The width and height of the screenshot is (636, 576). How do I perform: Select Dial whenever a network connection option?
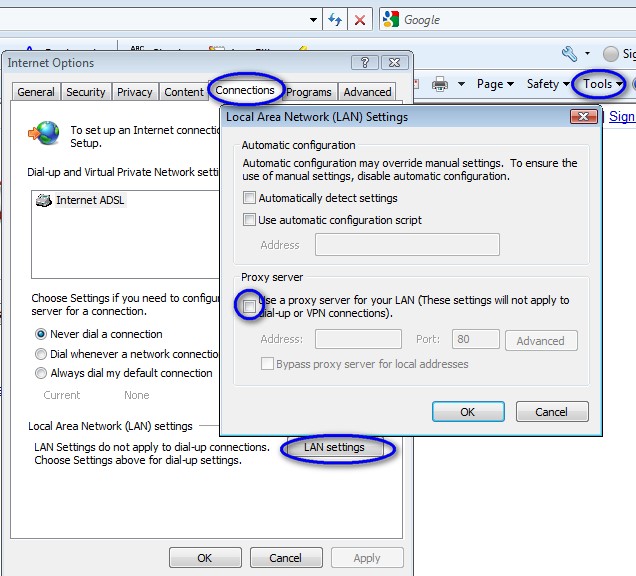(41, 354)
